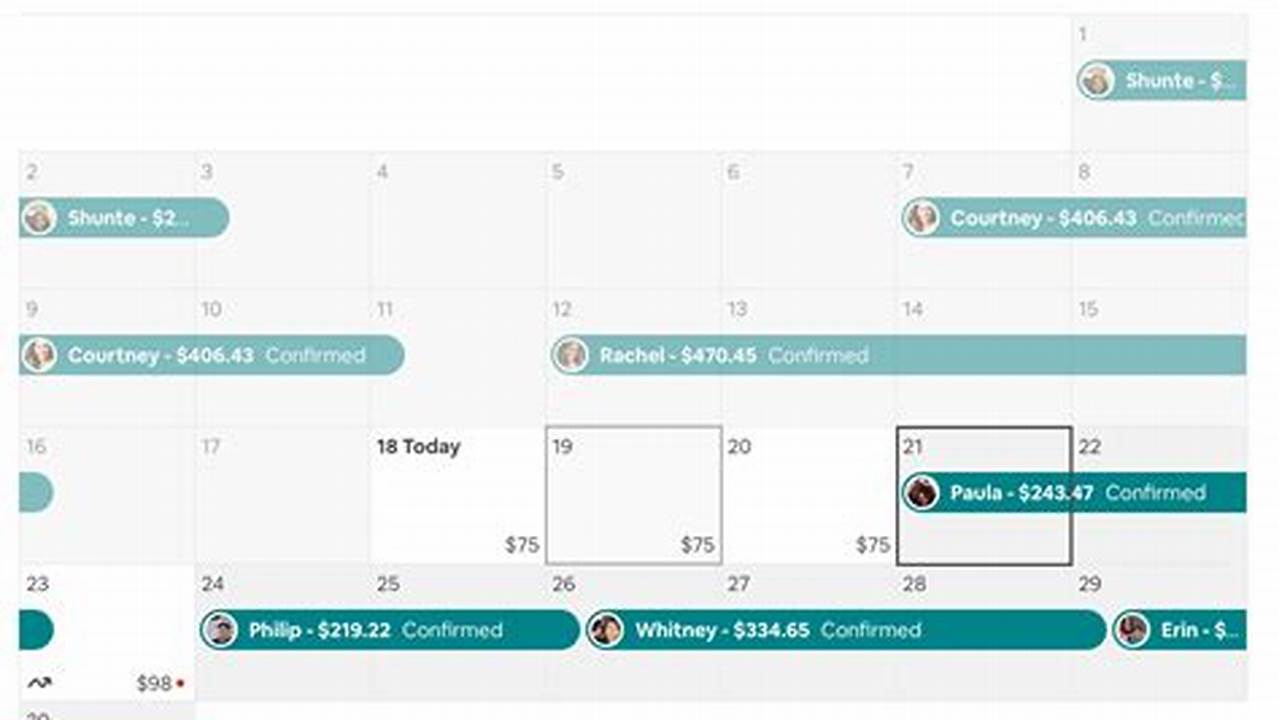
Task: Select today's date, October 18
Action: click(418, 447)
